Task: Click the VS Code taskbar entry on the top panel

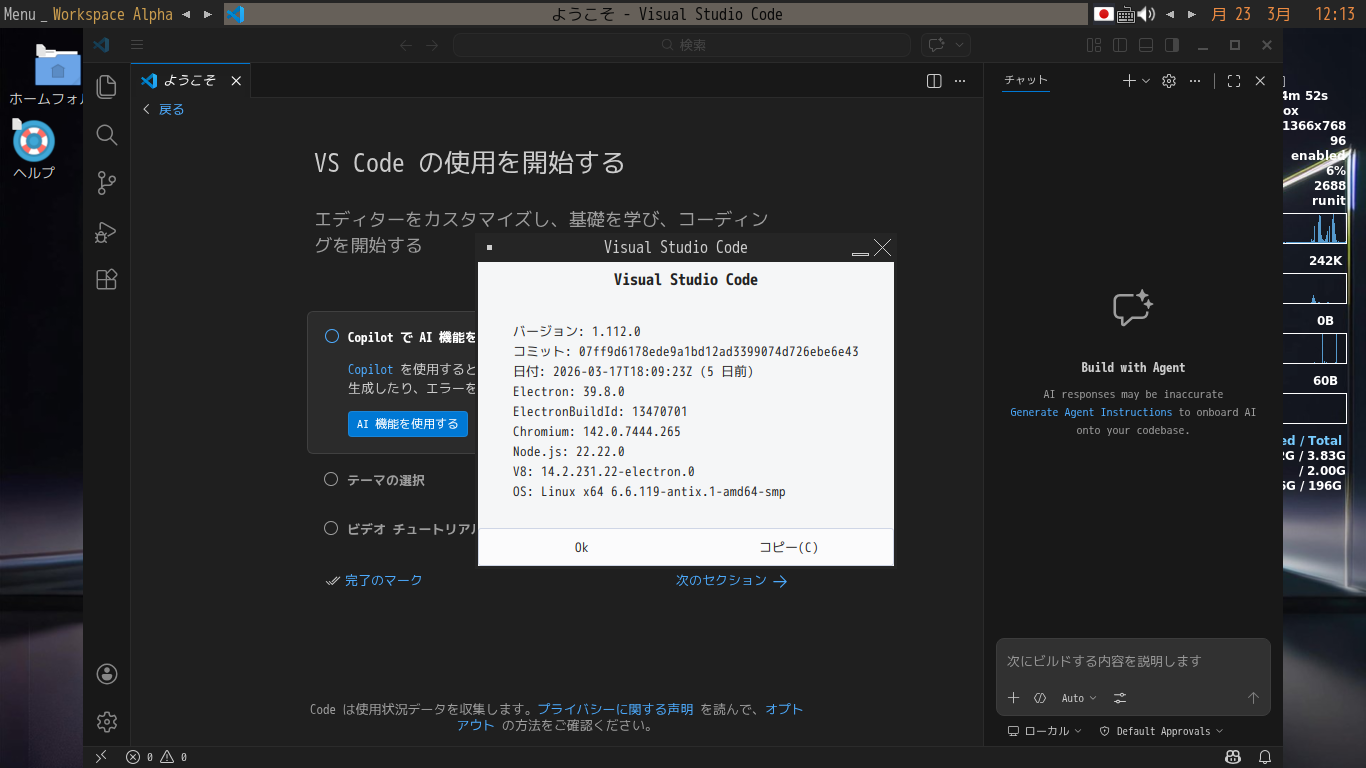Action: click(x=655, y=14)
